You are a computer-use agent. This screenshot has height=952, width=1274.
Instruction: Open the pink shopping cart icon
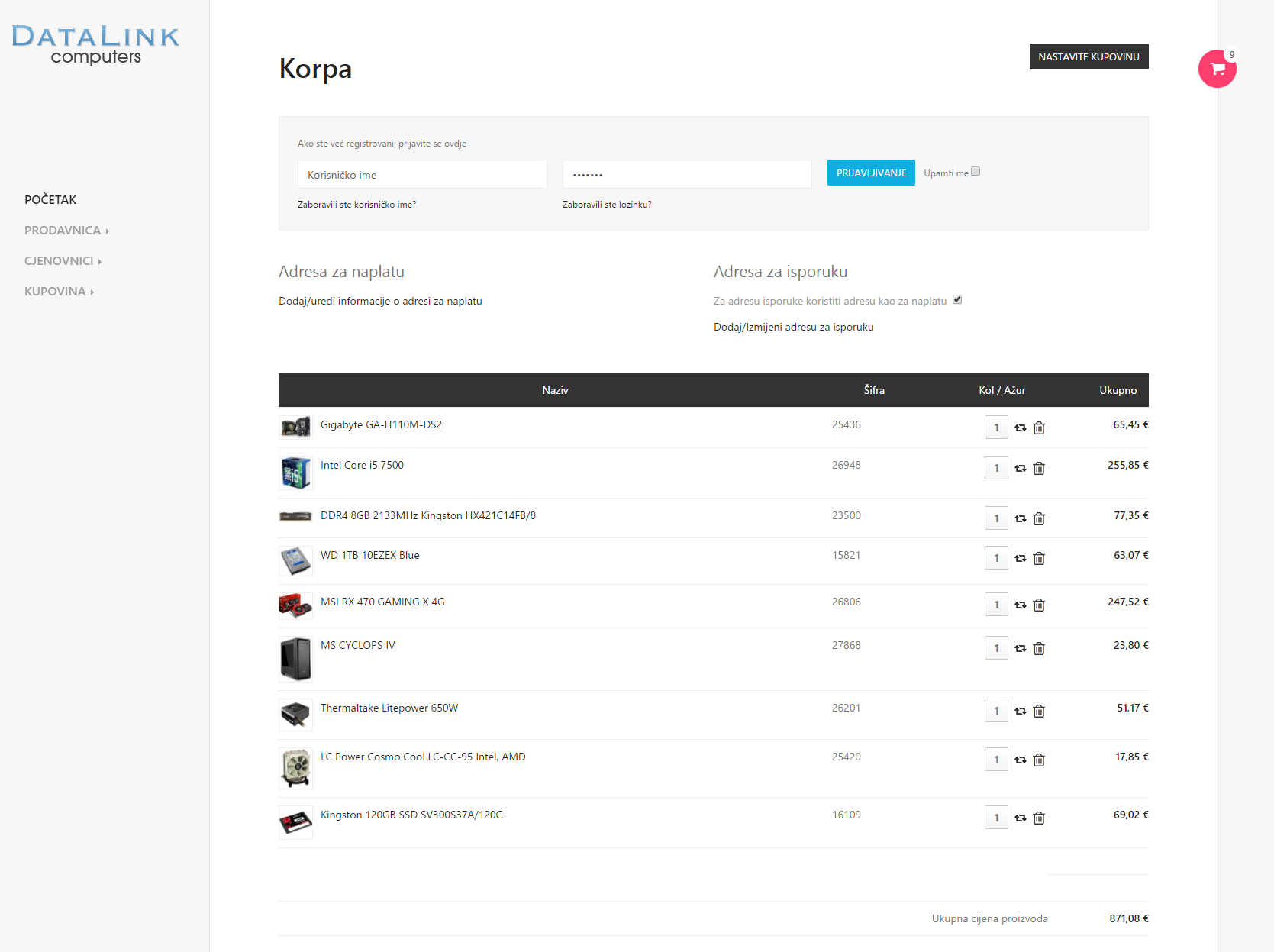coord(1217,69)
